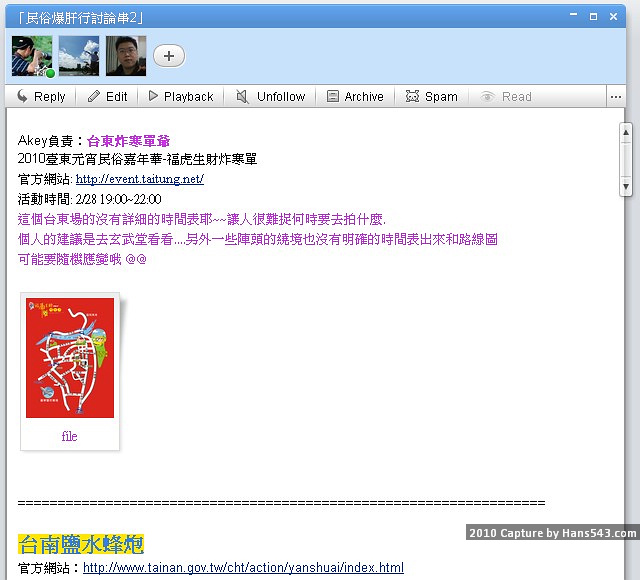The image size is (640, 580).
Task: Open the red map attachment thumbnail
Action: 70,358
